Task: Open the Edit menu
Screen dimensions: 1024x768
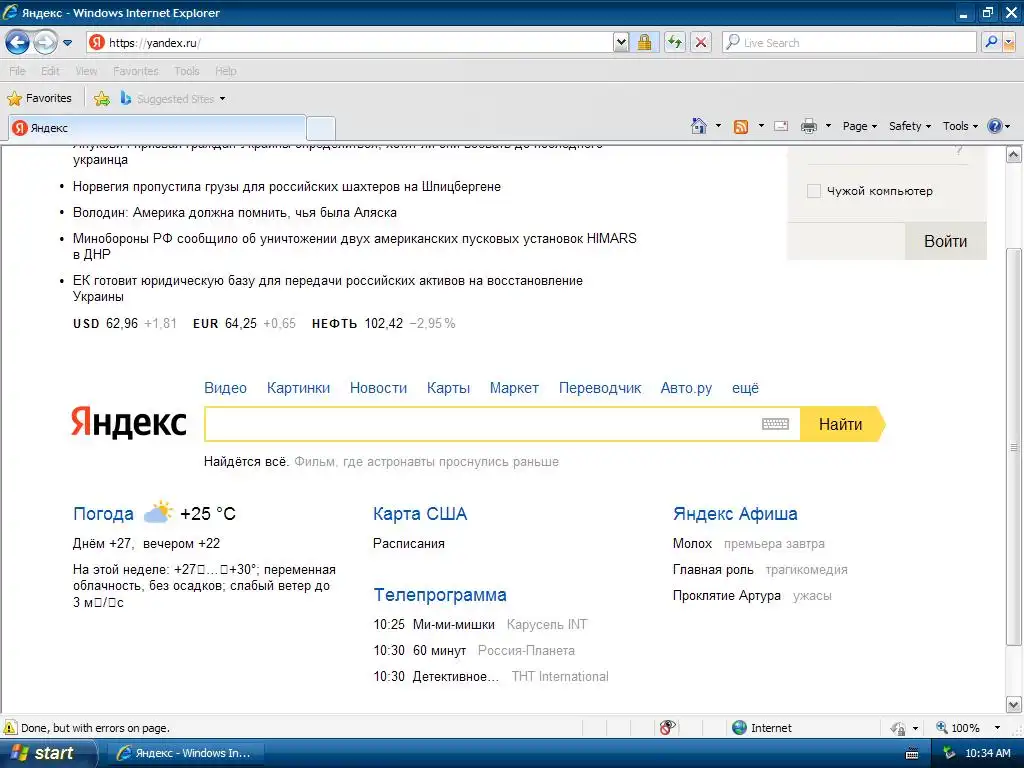Action: tap(50, 71)
